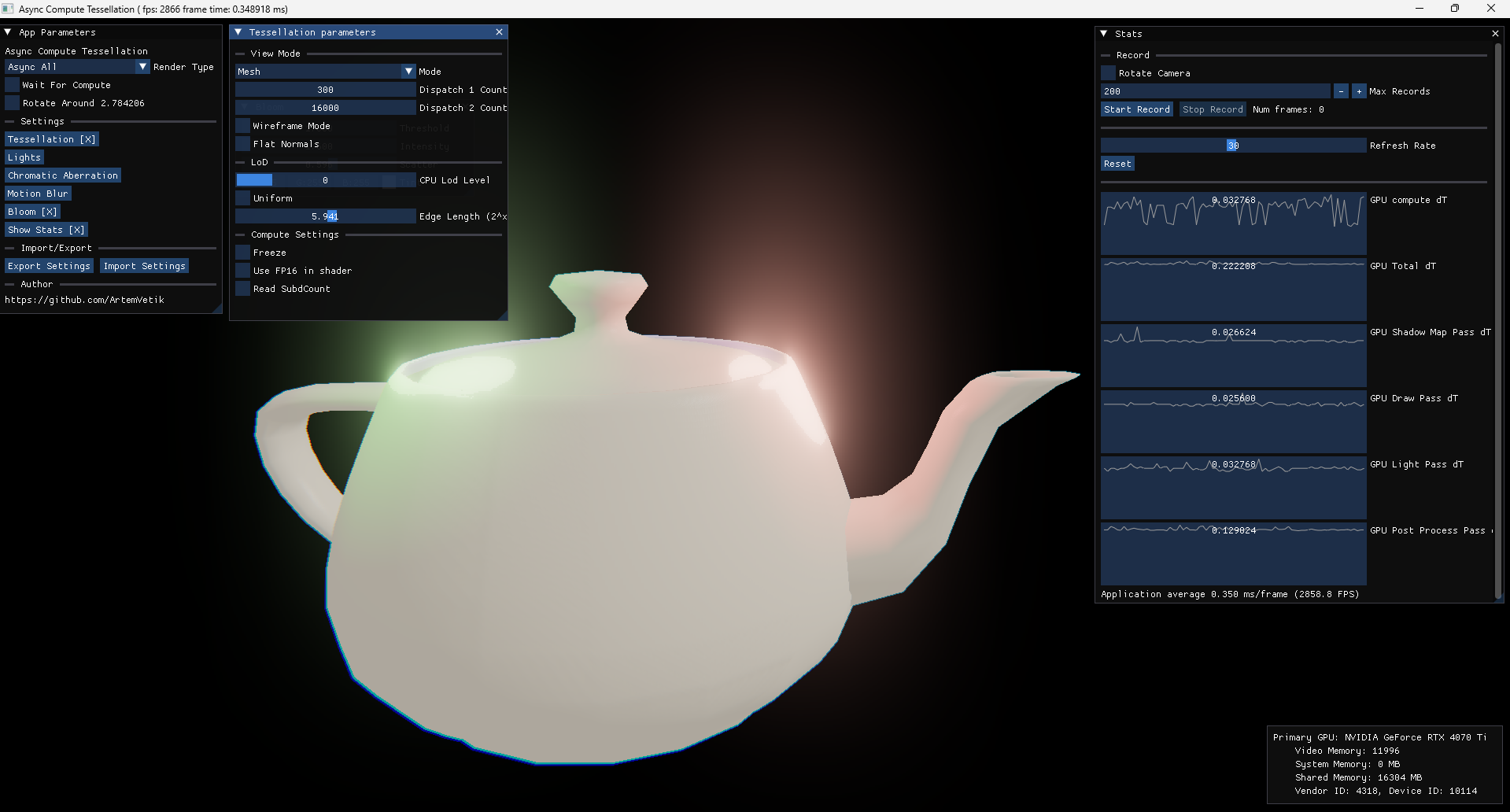Click the Tessellation parameters resize grip corner
Screen dimensions: 1510x812
[502, 315]
